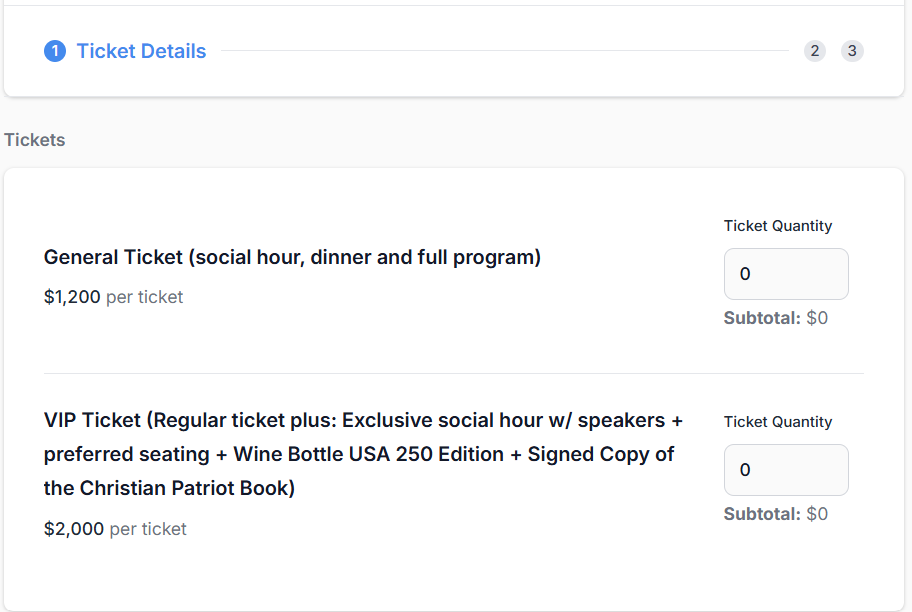This screenshot has width=912, height=612.
Task: Click 'the Christian Patriot Book' text
Action: [170, 488]
